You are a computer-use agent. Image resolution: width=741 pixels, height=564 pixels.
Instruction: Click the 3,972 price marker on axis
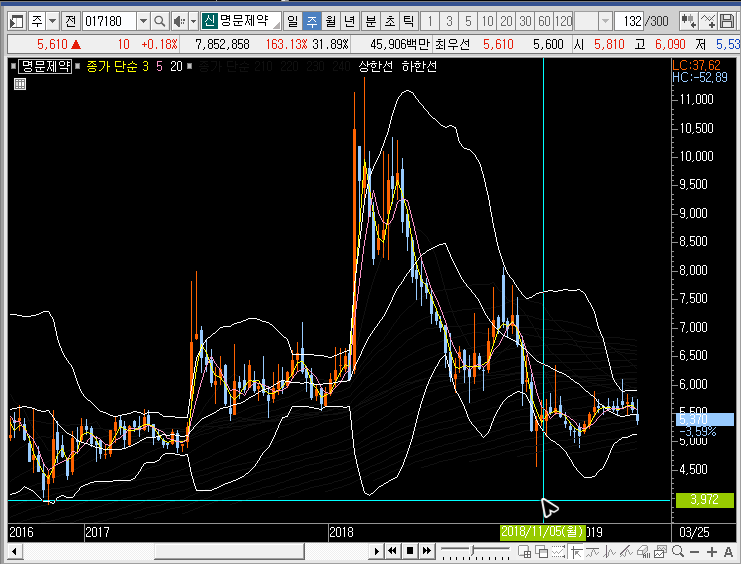click(705, 500)
